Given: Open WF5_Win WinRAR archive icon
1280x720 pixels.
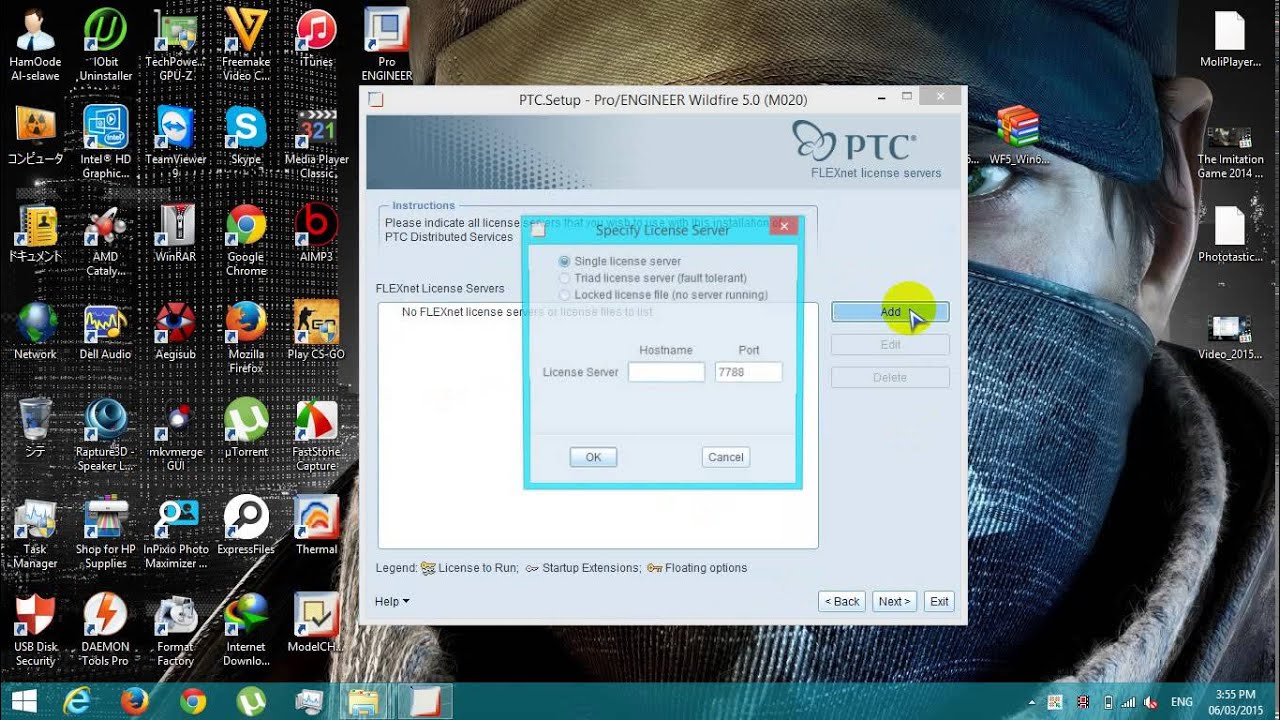Looking at the screenshot, I should pyautogui.click(x=1018, y=135).
